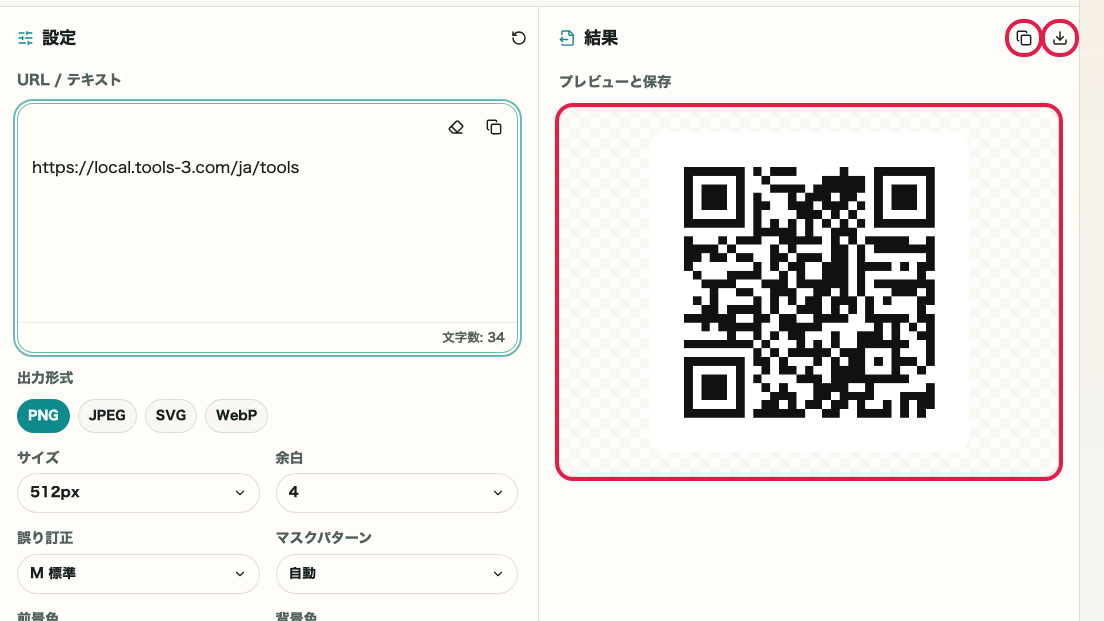Open the マスクパターン dropdown showing 自動

pyautogui.click(x=396, y=574)
